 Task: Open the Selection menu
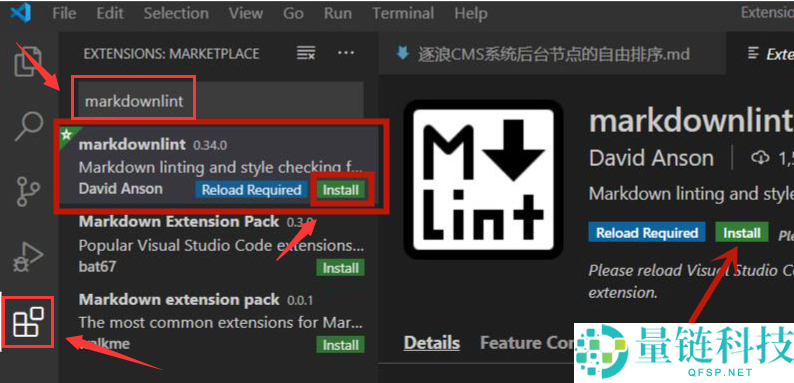(176, 13)
